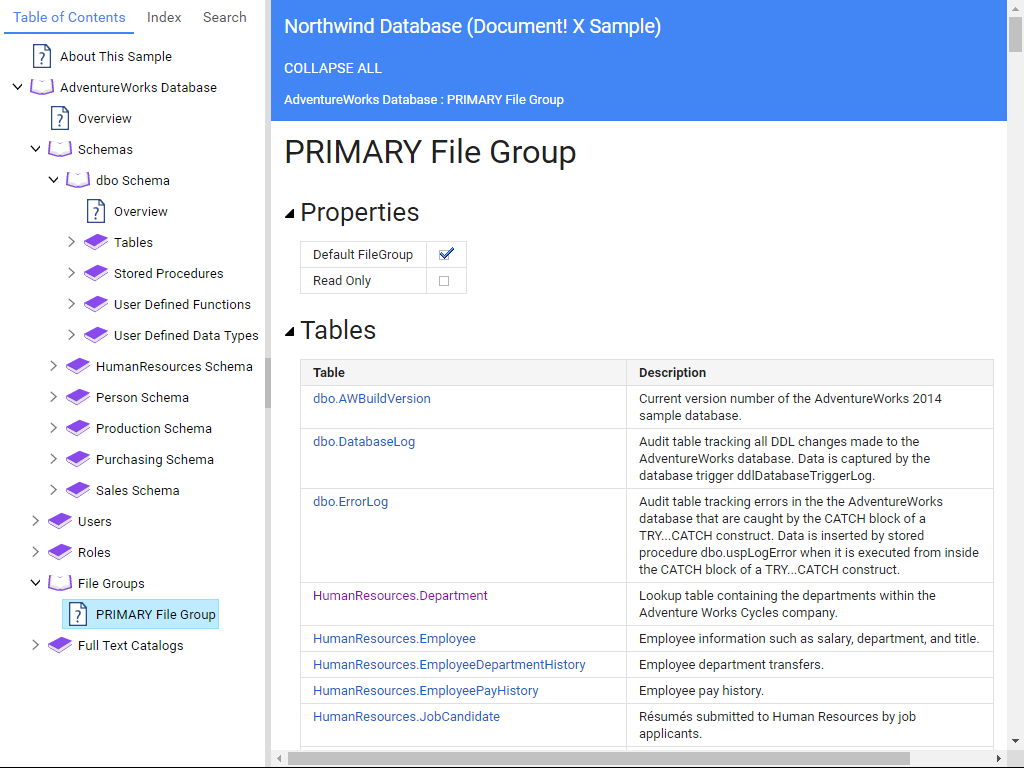Collapse the Schemas tree node
This screenshot has height=768, width=1024.
click(x=36, y=149)
